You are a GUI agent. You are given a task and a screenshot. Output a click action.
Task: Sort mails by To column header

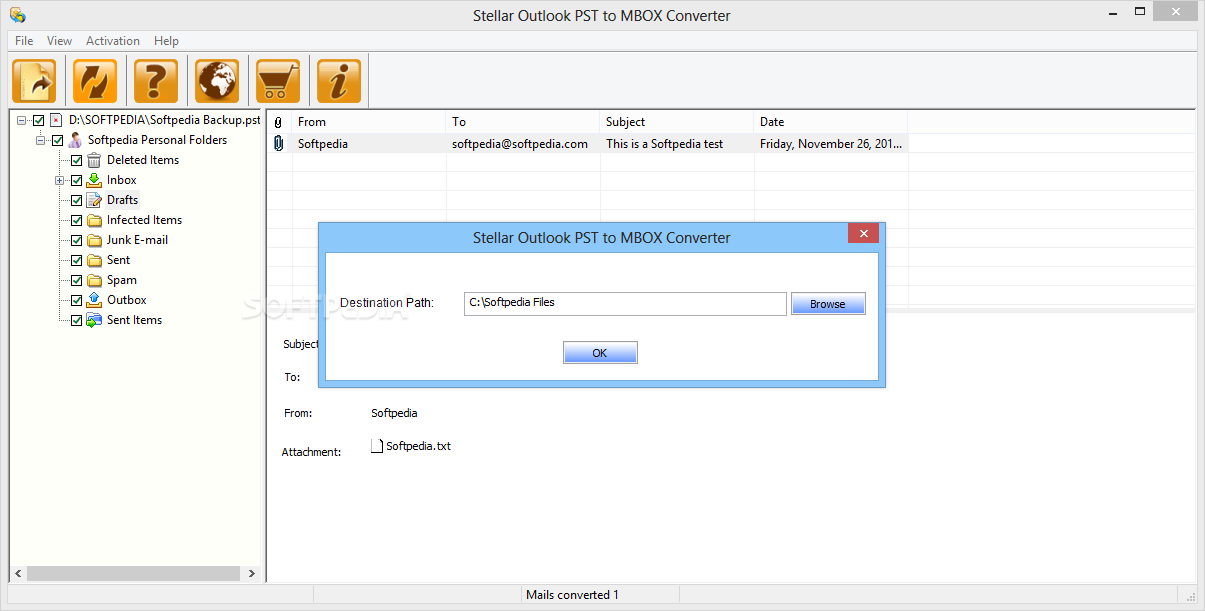click(523, 122)
